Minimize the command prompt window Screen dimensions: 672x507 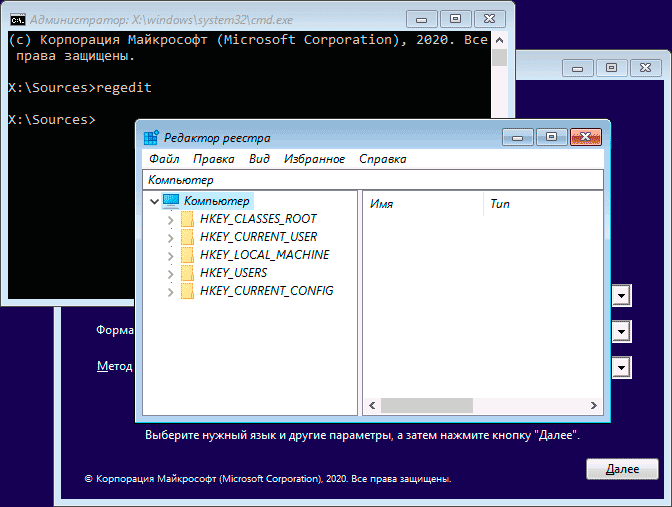pos(422,19)
